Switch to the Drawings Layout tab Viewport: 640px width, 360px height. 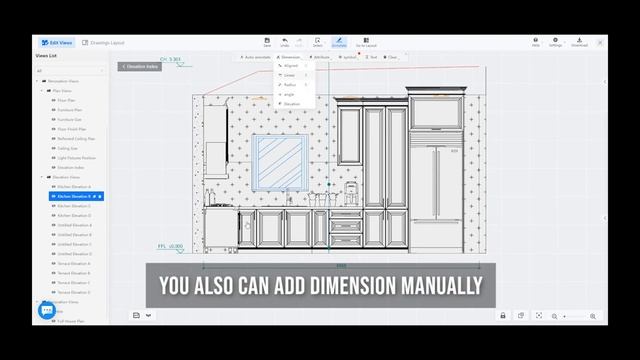103,42
